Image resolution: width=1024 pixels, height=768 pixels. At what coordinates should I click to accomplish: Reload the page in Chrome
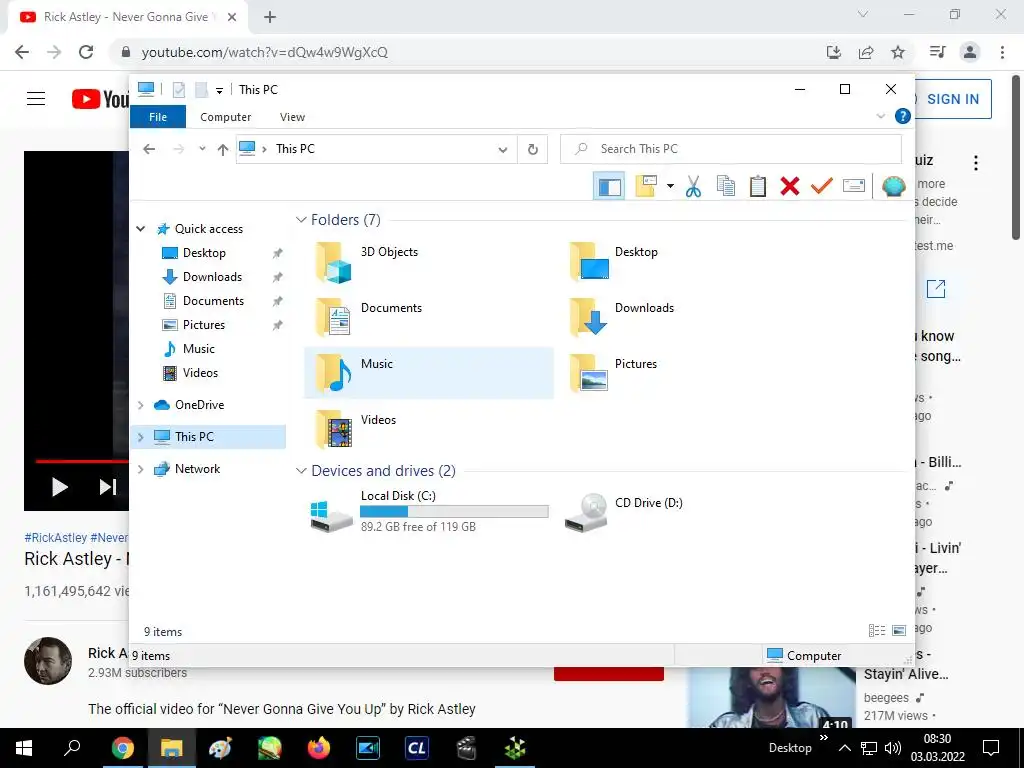tap(86, 52)
